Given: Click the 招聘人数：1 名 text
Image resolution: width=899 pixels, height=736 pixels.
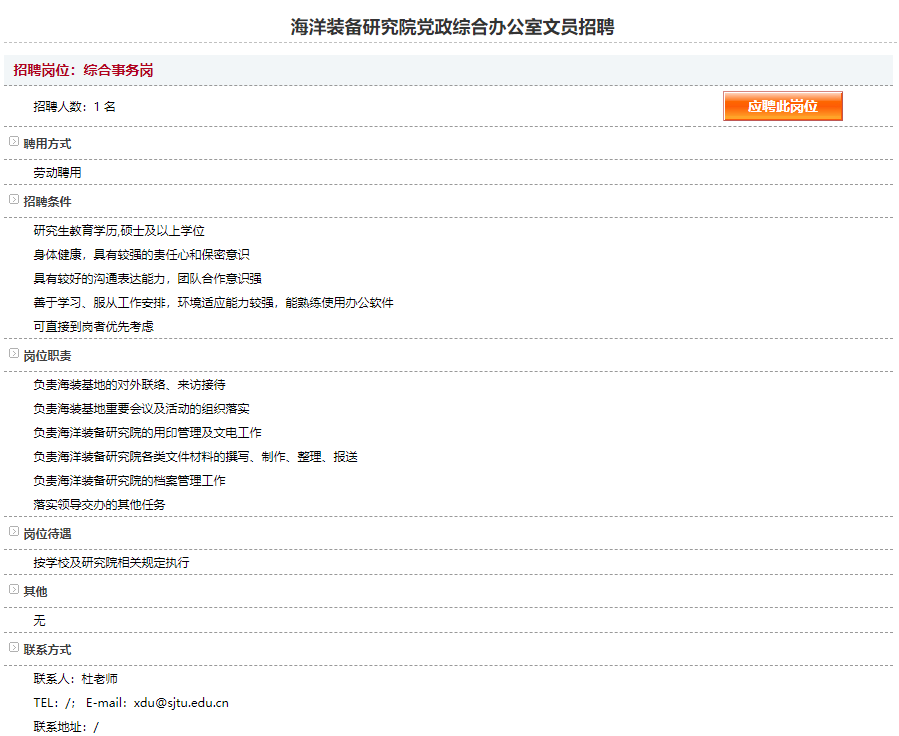Looking at the screenshot, I should [75, 107].
